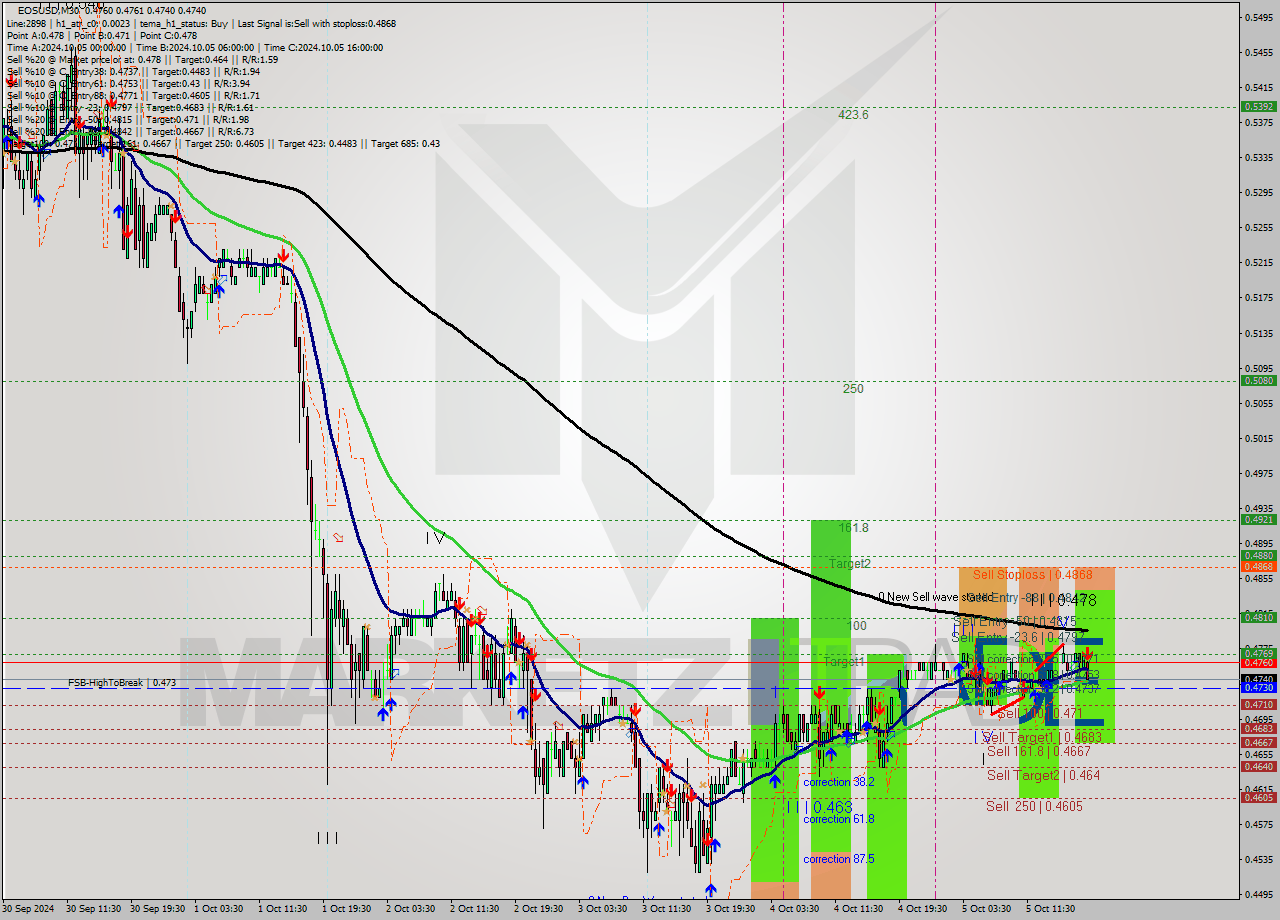Click the blue 0.4730 price tag

tap(1258, 688)
